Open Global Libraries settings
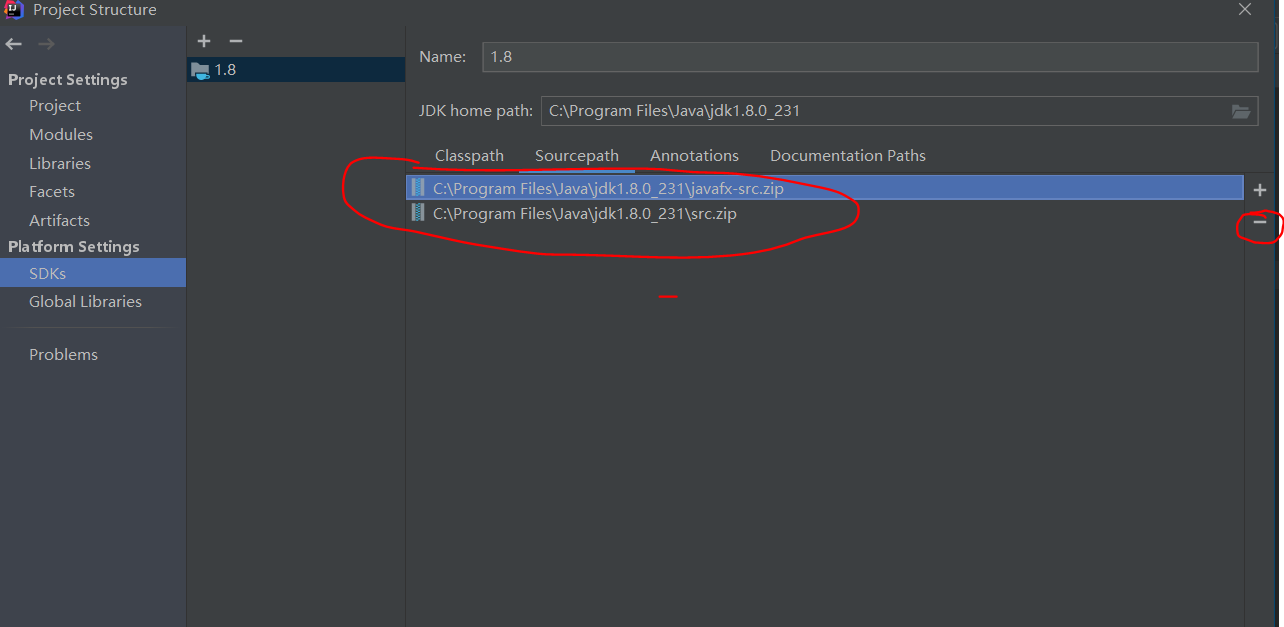 pyautogui.click(x=86, y=302)
